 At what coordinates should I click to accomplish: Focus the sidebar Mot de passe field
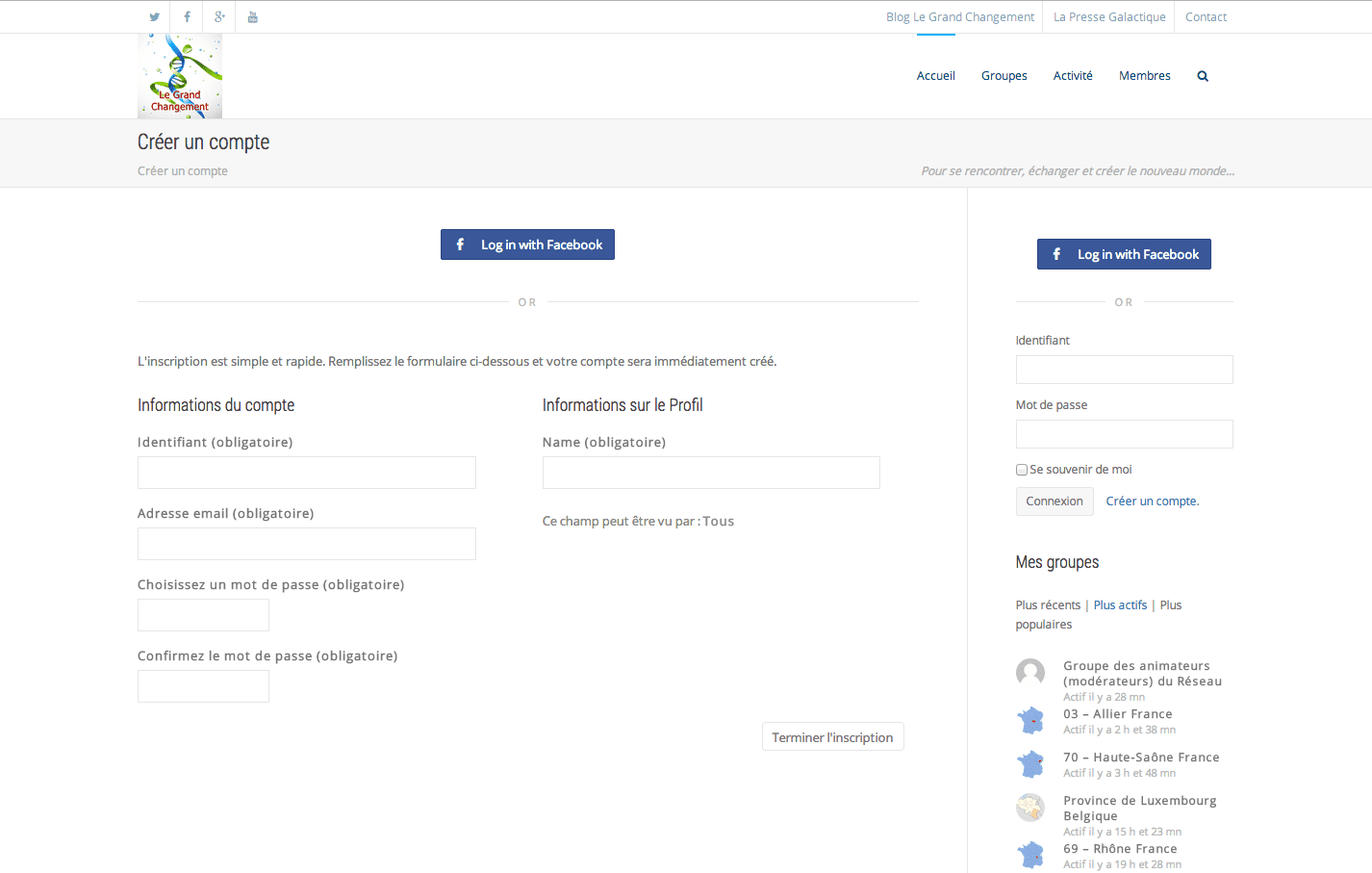pyautogui.click(x=1124, y=434)
